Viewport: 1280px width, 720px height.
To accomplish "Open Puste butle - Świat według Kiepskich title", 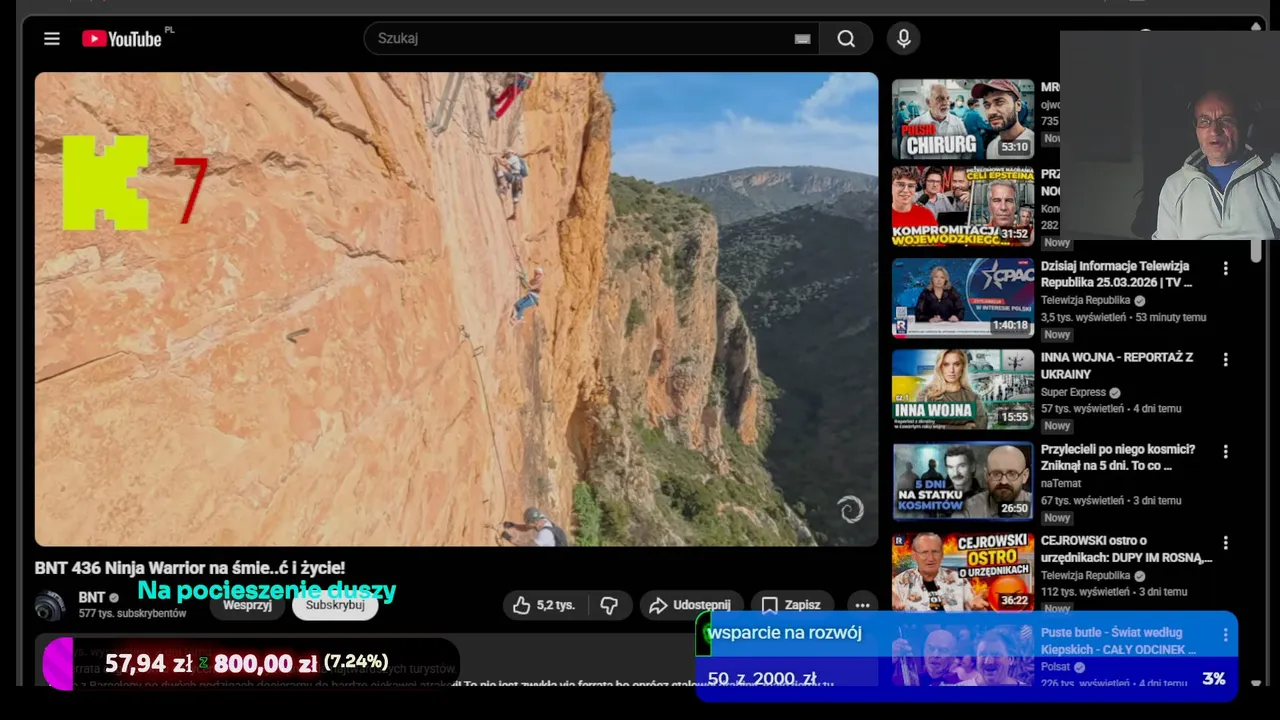I will tap(1118, 641).
